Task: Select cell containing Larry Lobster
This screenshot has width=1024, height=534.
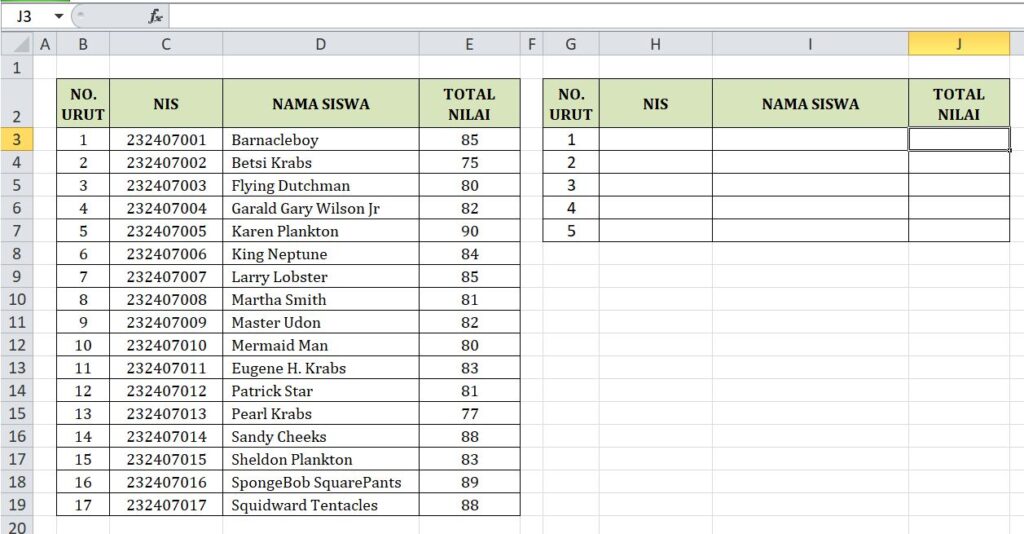Action: (x=321, y=276)
